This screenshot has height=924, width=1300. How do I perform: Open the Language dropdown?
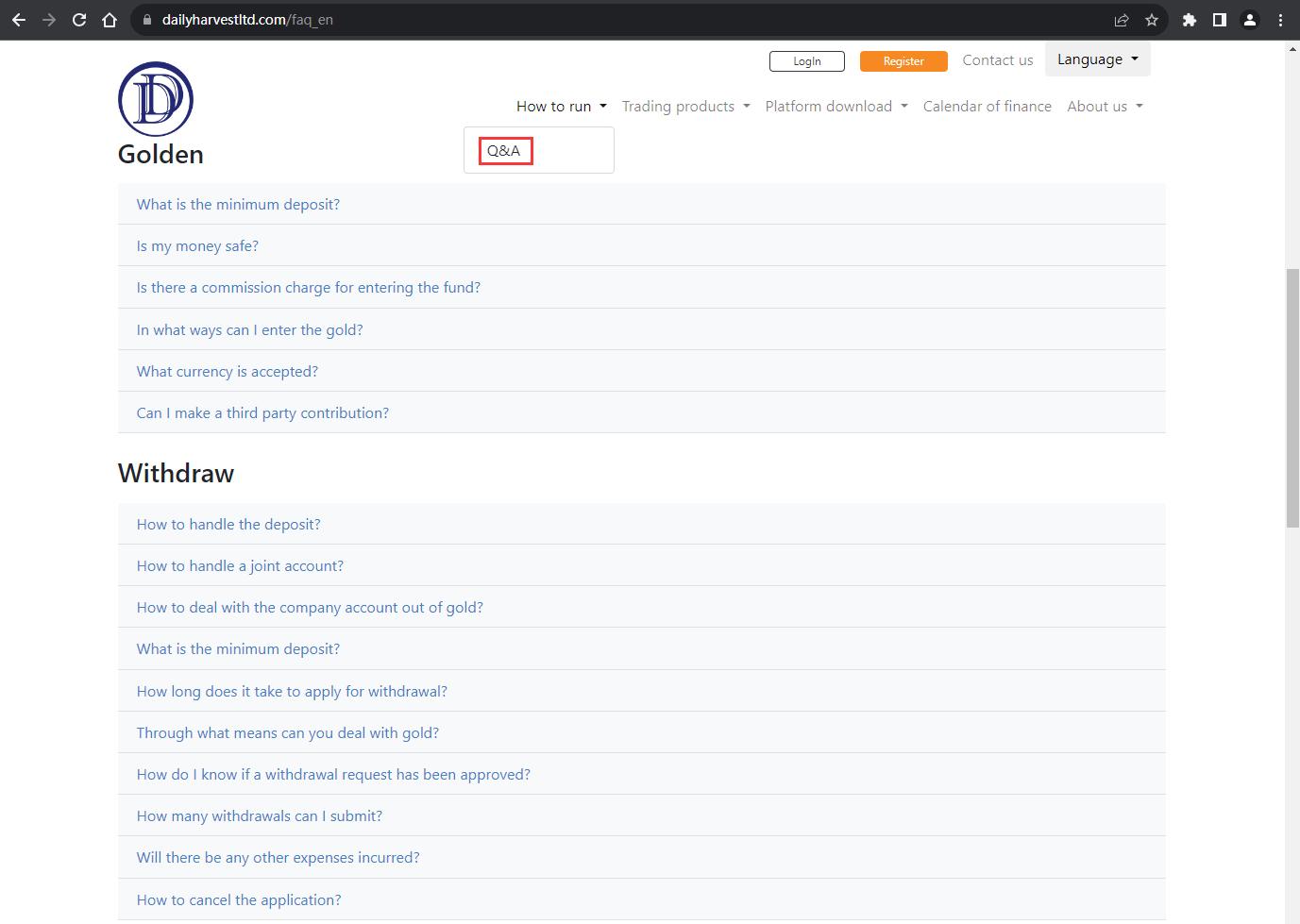1098,59
